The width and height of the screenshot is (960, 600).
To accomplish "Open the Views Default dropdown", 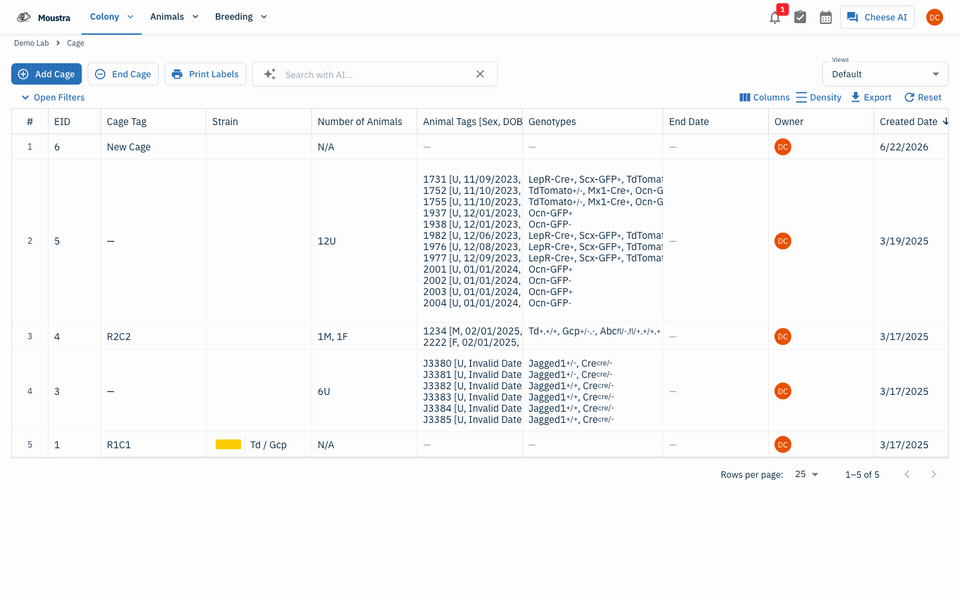I will point(885,74).
